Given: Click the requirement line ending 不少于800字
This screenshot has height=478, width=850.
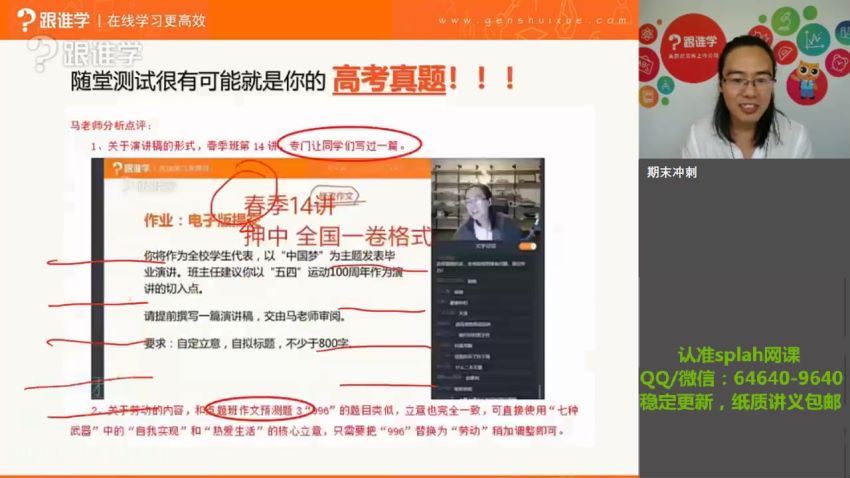Looking at the screenshot, I should (247, 343).
